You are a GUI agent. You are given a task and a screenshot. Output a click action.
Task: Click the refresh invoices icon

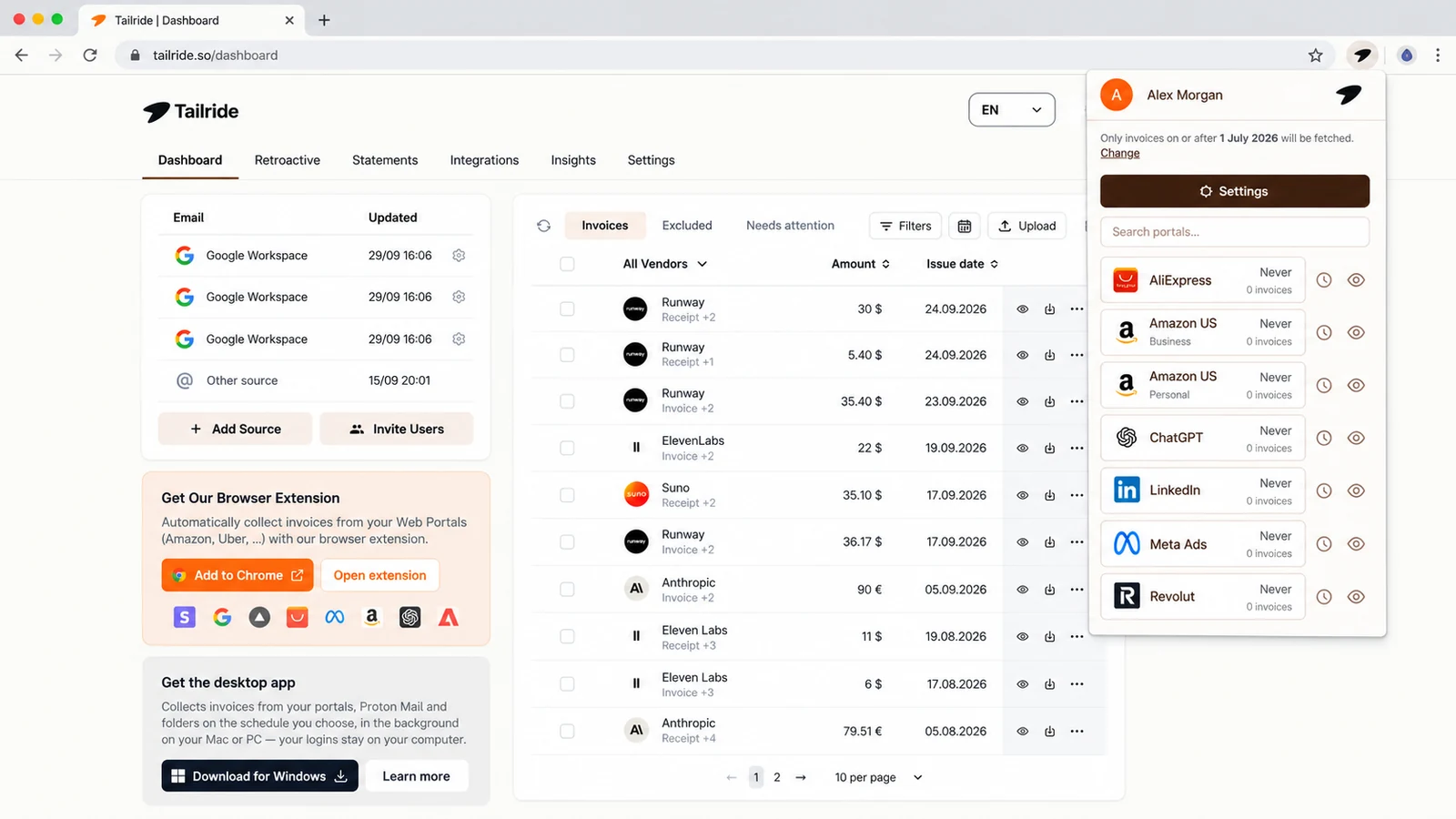pyautogui.click(x=543, y=226)
